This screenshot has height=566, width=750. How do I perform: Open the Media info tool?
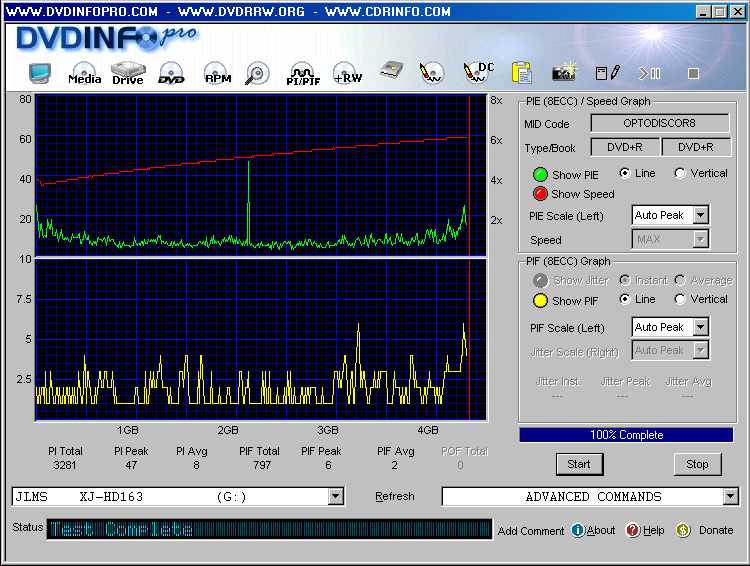pos(84,73)
